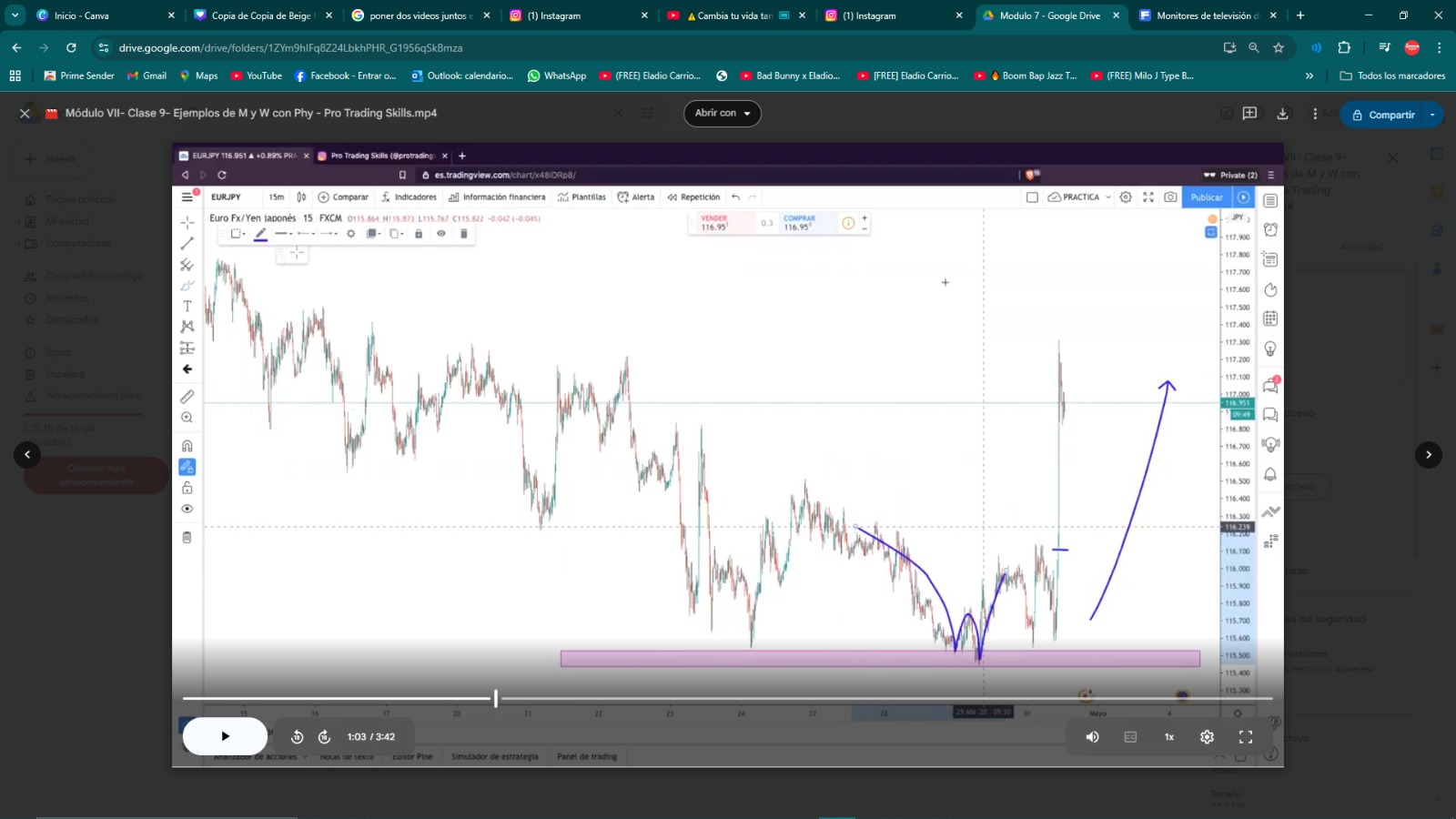Open the browser extensions puzzle menu

pyautogui.click(x=1344, y=47)
